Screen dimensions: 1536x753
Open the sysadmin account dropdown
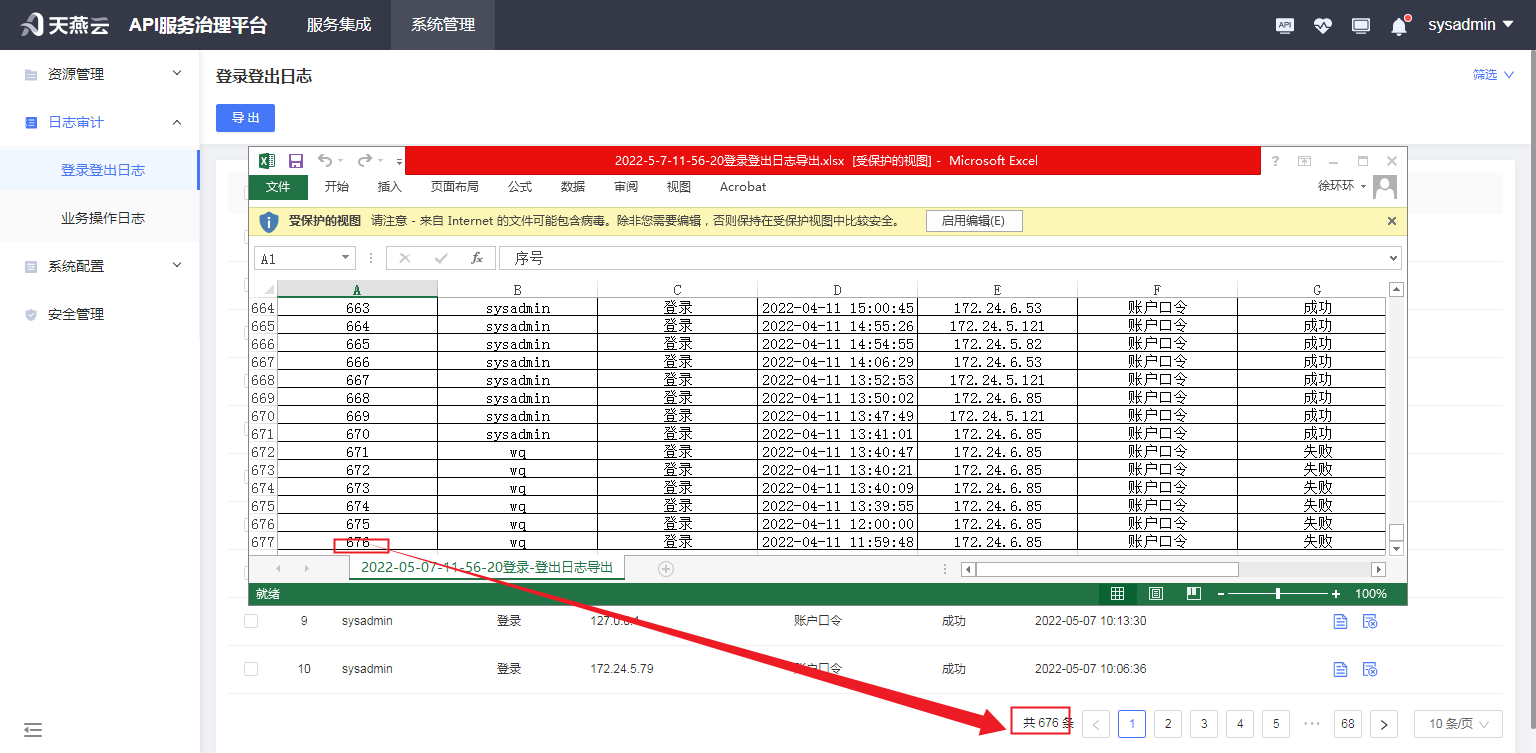pyautogui.click(x=1469, y=24)
